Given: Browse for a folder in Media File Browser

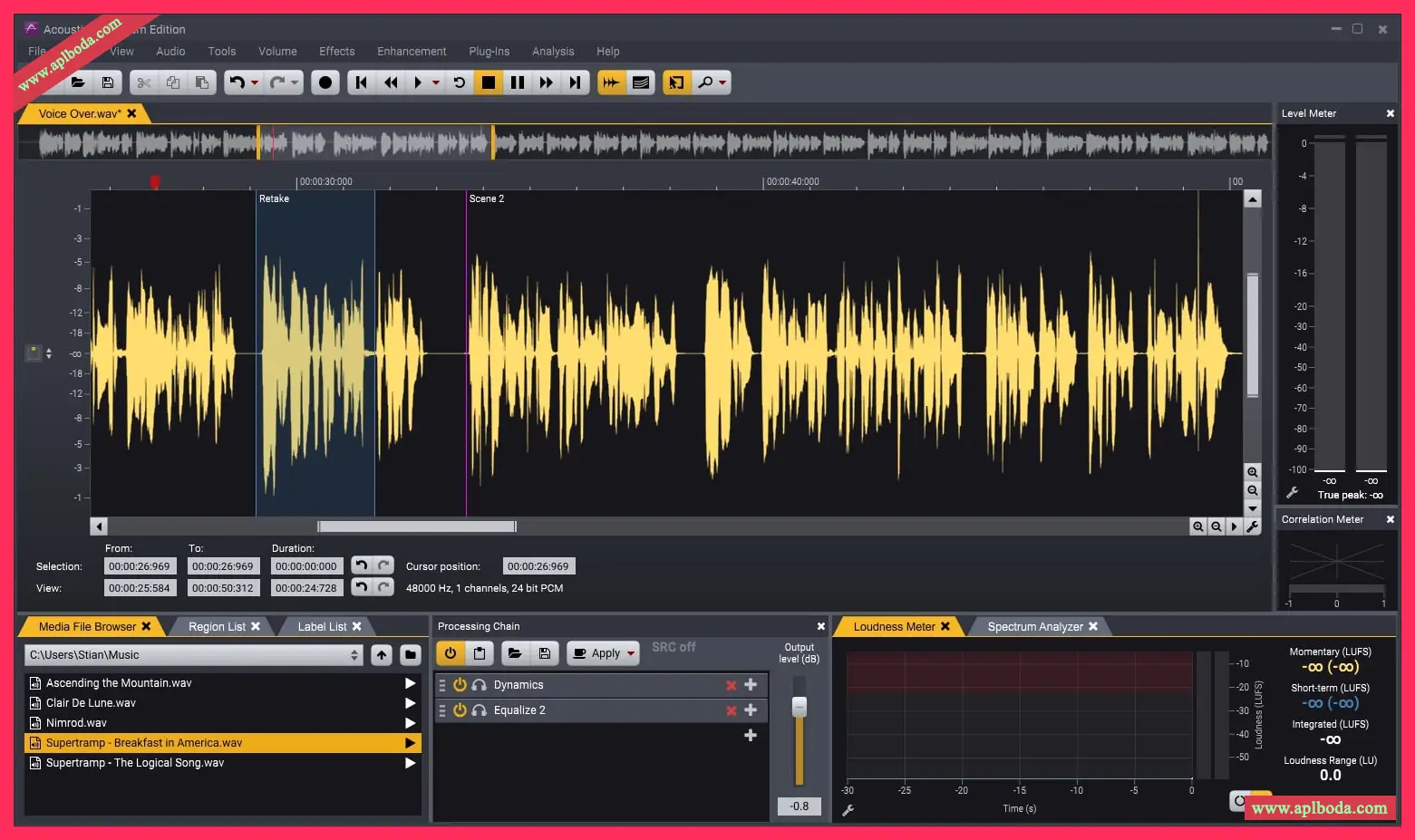Looking at the screenshot, I should pos(411,654).
